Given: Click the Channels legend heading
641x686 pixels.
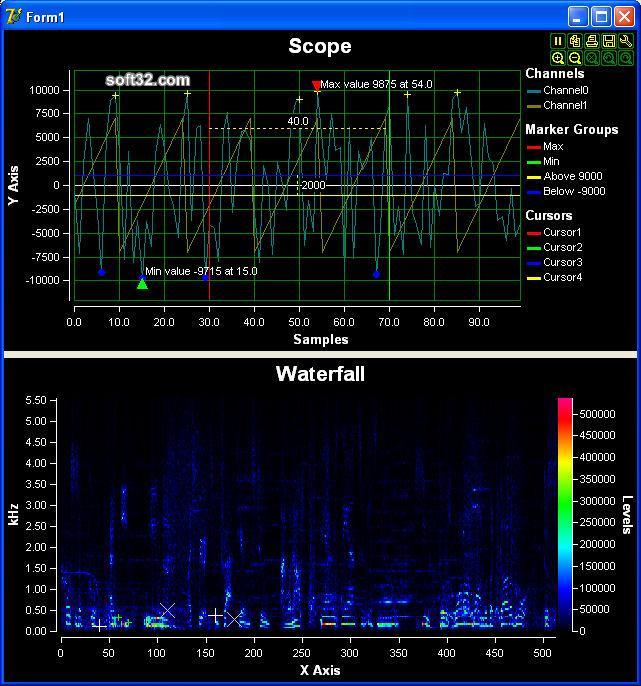Looking at the screenshot, I should [555, 73].
